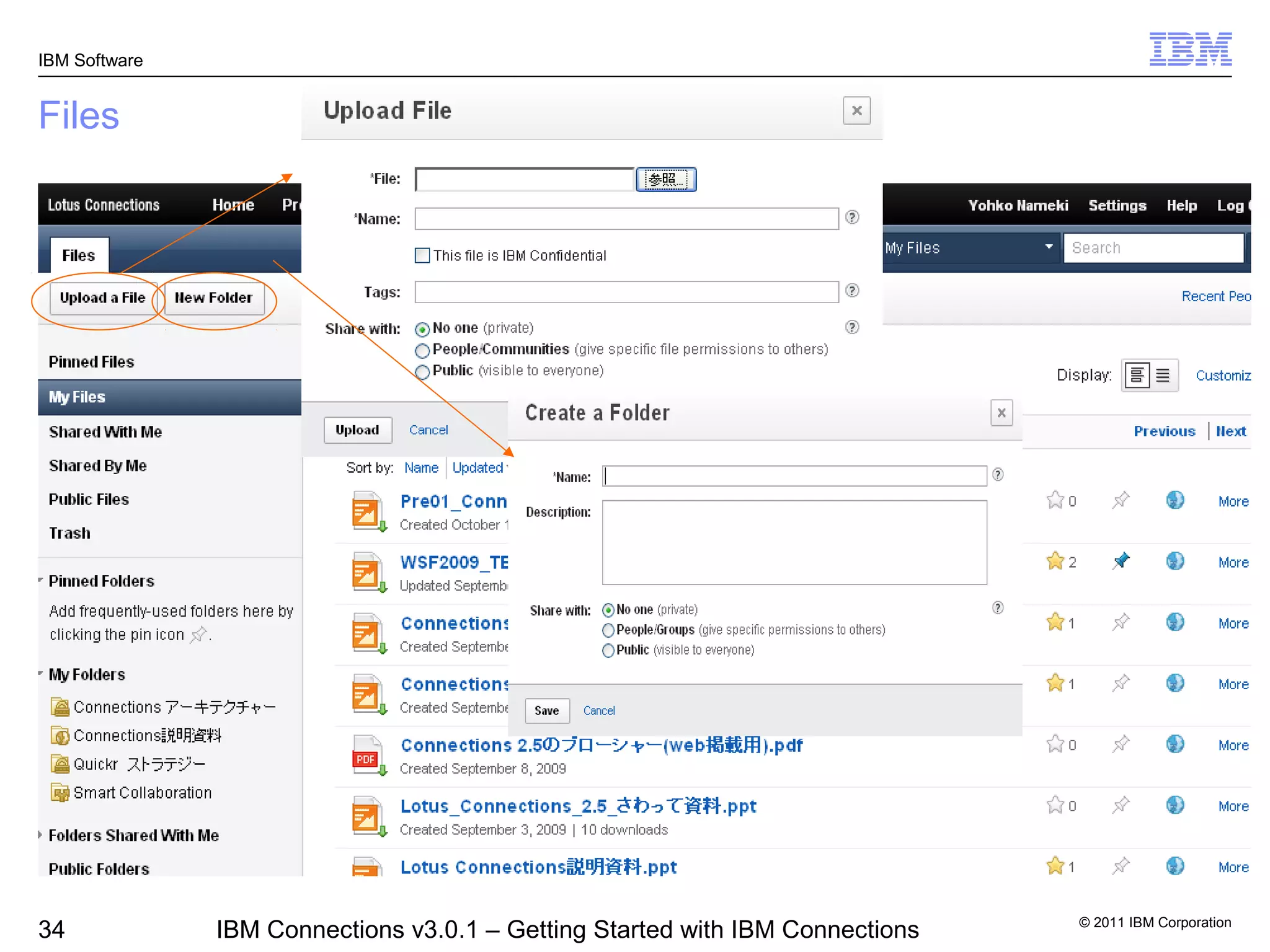Pin the Pre01_Conn file with its pin icon
The height and width of the screenshot is (952, 1270).
1121,500
